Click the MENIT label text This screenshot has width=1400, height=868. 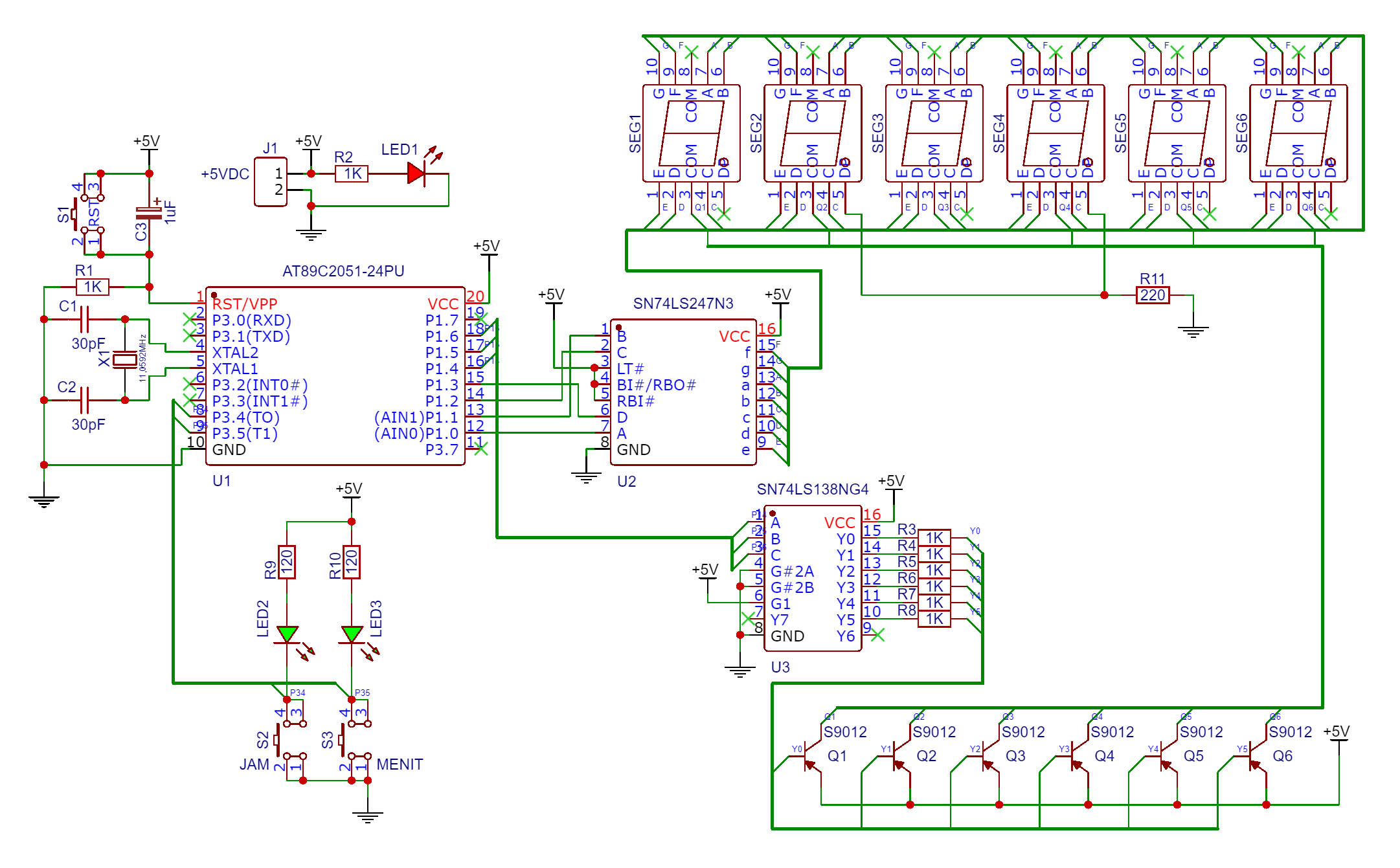click(400, 764)
